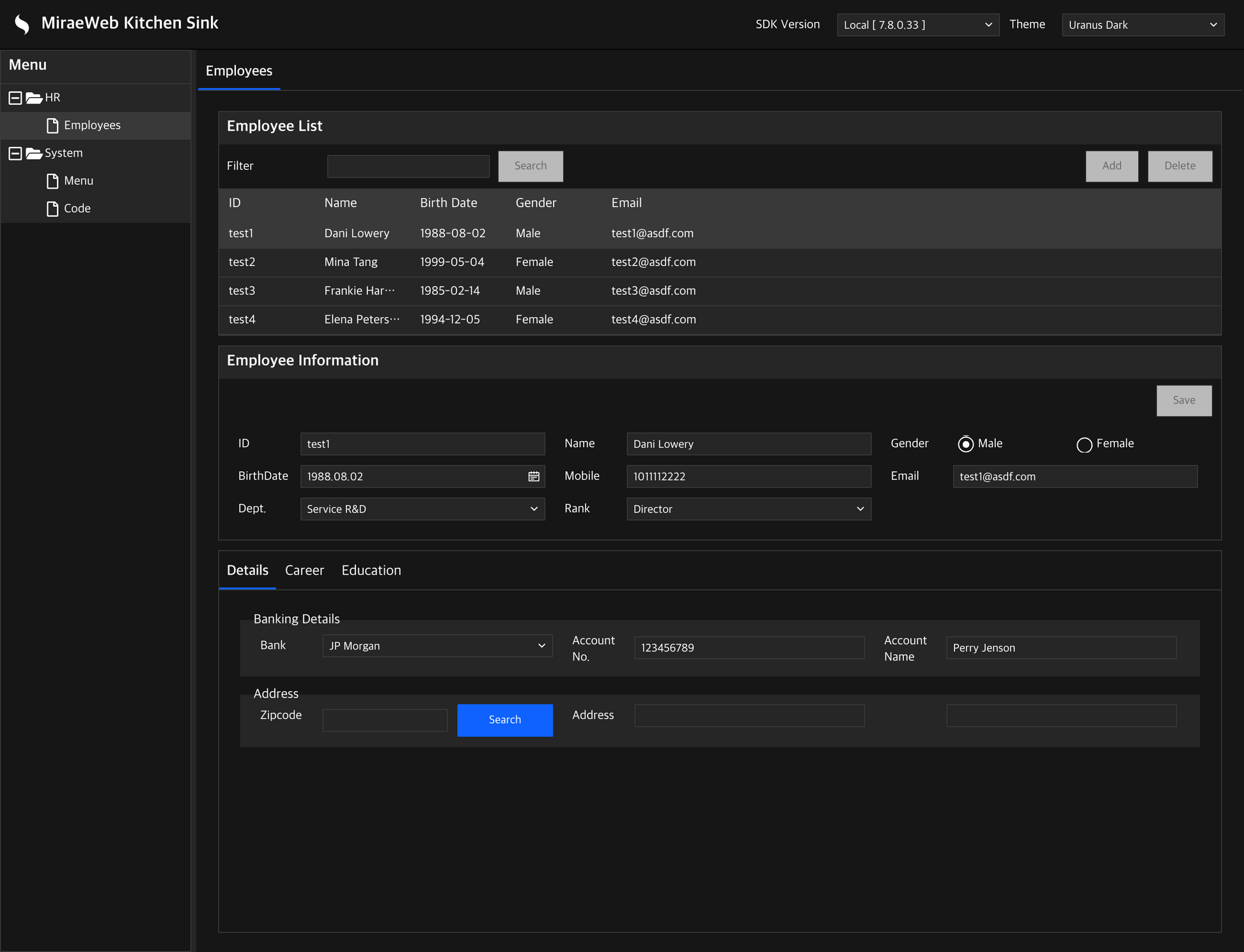Select the Male gender radio button
The width and height of the screenshot is (1244, 952).
[x=965, y=444]
